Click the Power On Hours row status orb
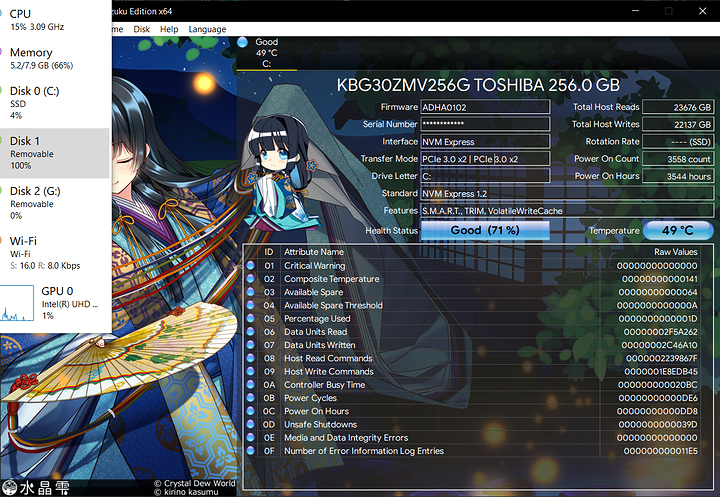The height and width of the screenshot is (497, 720). point(250,411)
